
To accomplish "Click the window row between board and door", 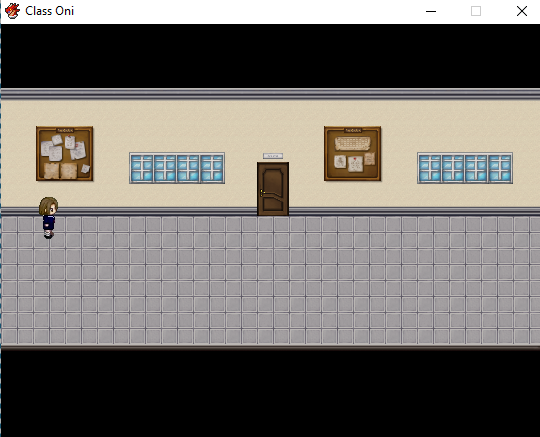I will [x=177, y=168].
